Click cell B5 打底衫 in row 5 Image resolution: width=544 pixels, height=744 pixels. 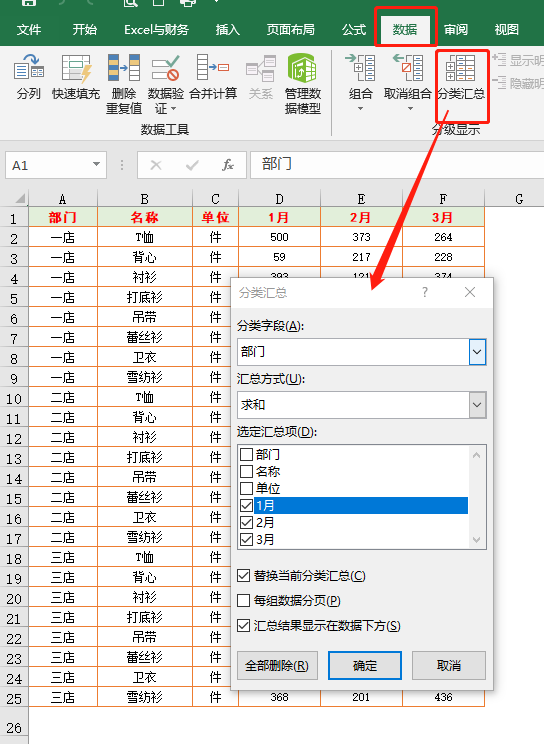[x=145, y=297]
